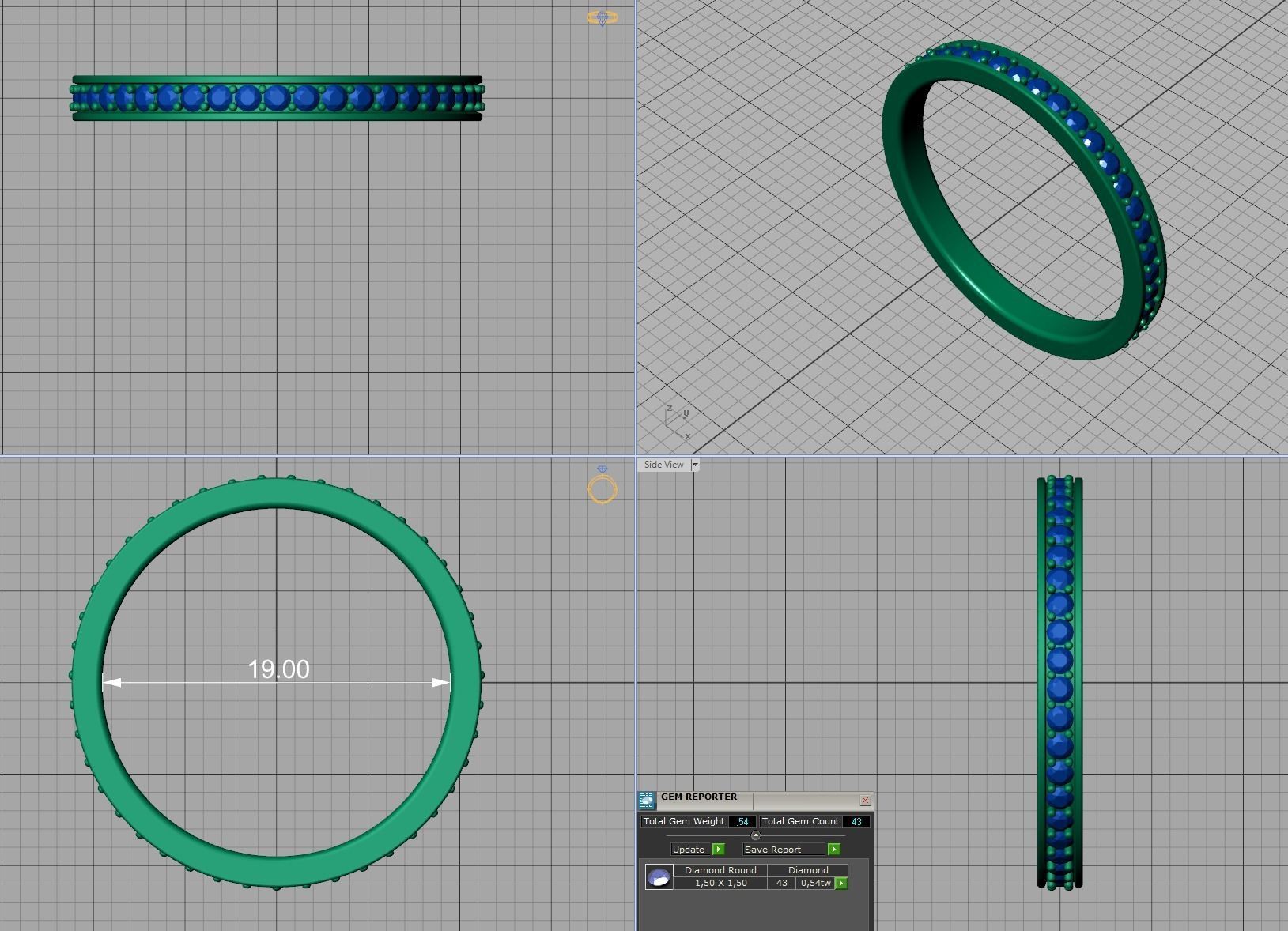Click the GEM REPORTER title bar text
Image resolution: width=1288 pixels, height=931 pixels.
[699, 797]
